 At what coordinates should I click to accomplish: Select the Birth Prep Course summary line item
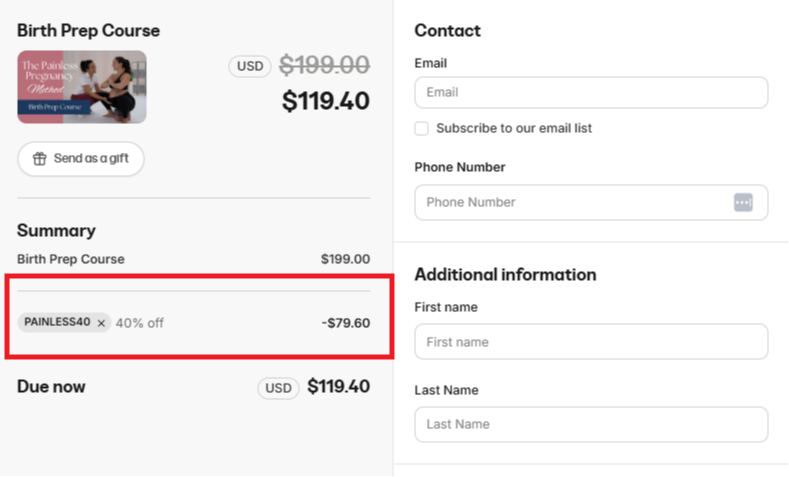click(x=71, y=259)
